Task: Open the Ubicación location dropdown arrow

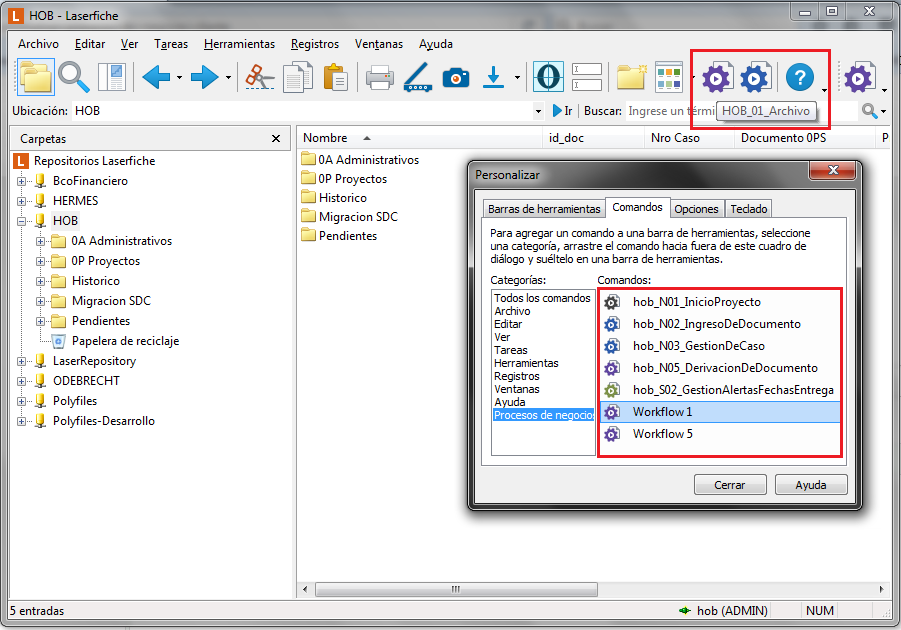Action: pos(538,111)
